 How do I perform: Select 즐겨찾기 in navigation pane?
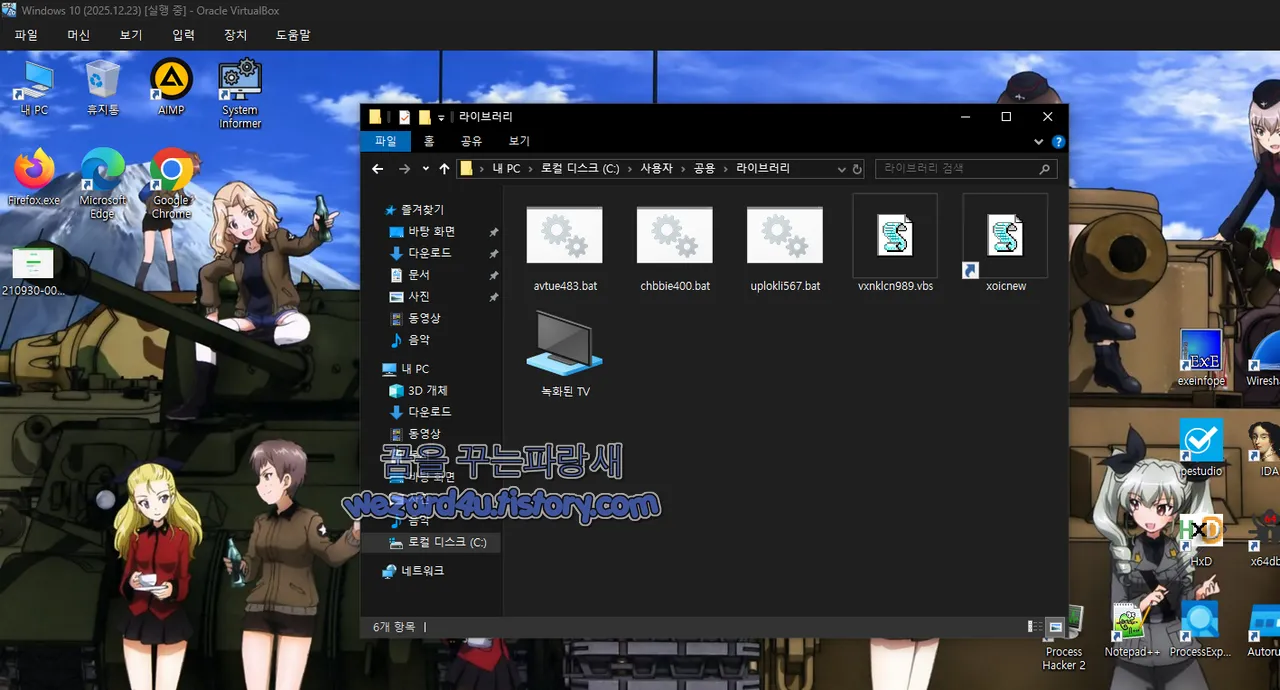click(x=423, y=210)
